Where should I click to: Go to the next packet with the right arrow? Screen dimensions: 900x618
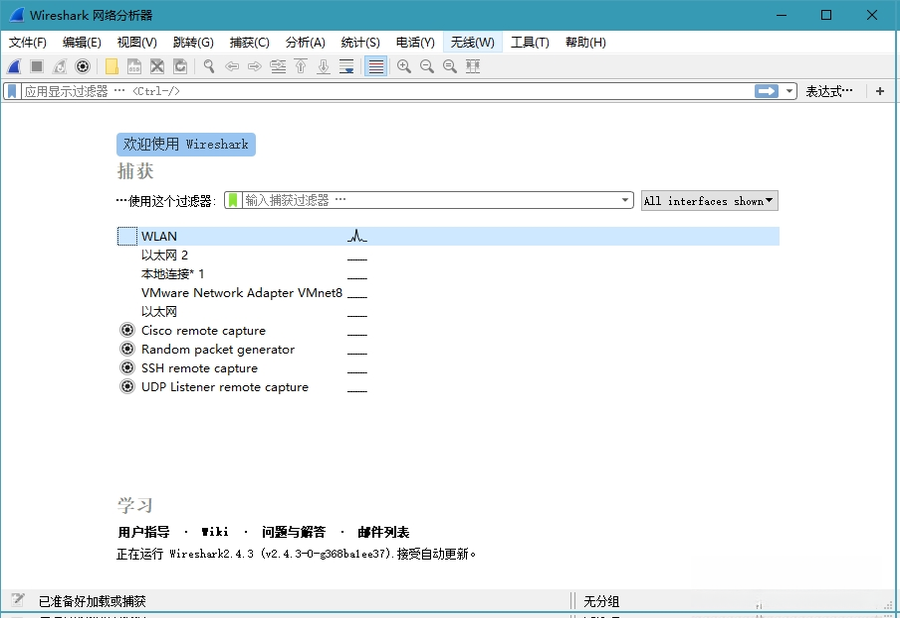coord(255,67)
